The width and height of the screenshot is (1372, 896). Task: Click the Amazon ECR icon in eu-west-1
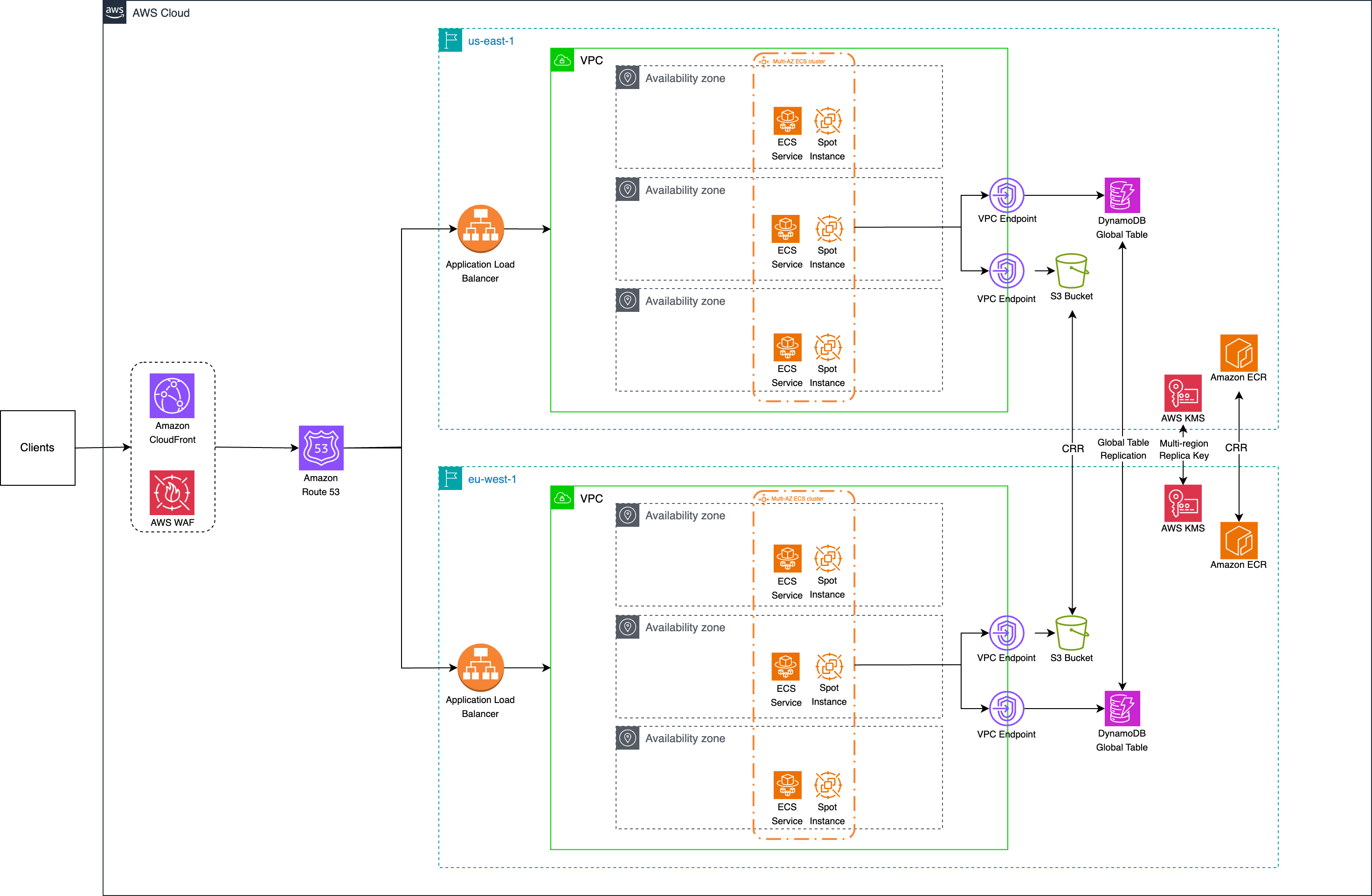tap(1238, 540)
